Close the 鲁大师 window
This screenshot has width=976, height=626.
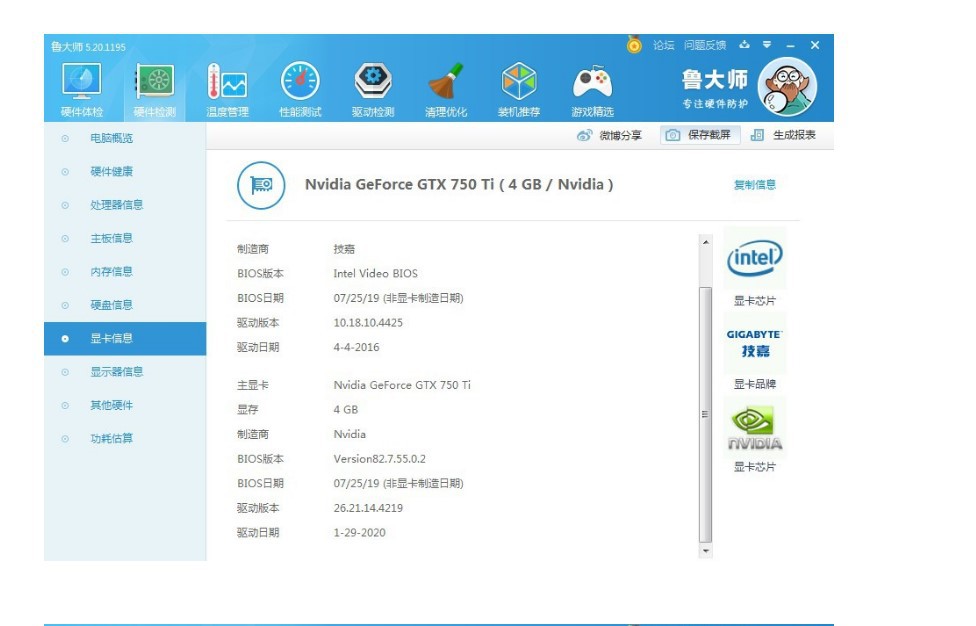[815, 45]
